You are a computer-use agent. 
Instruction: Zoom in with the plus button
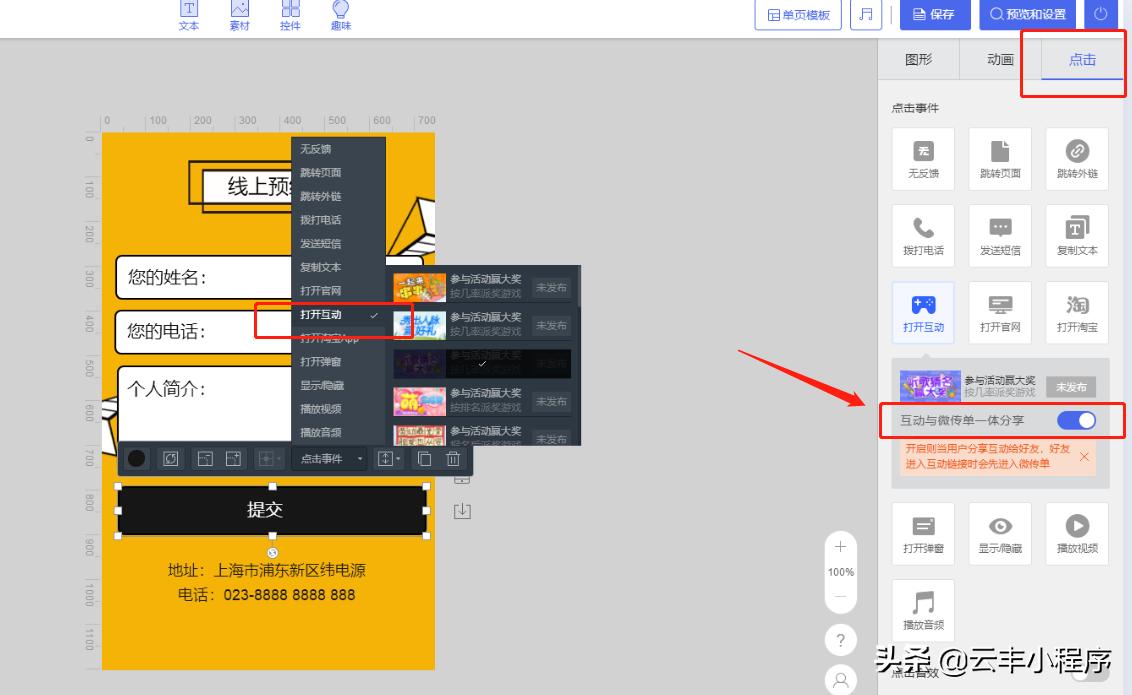click(x=840, y=547)
